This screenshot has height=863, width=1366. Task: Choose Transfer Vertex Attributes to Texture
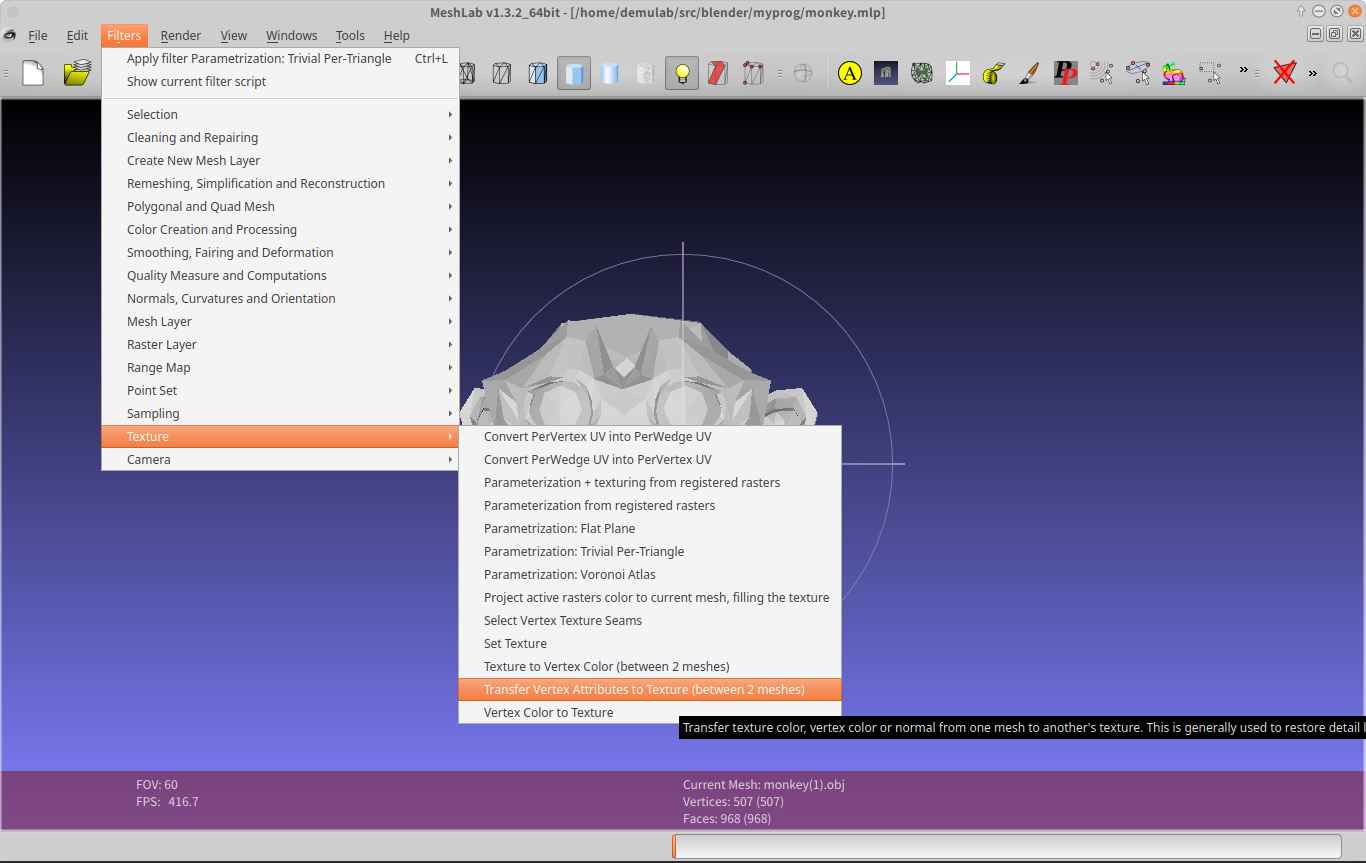[650, 689]
